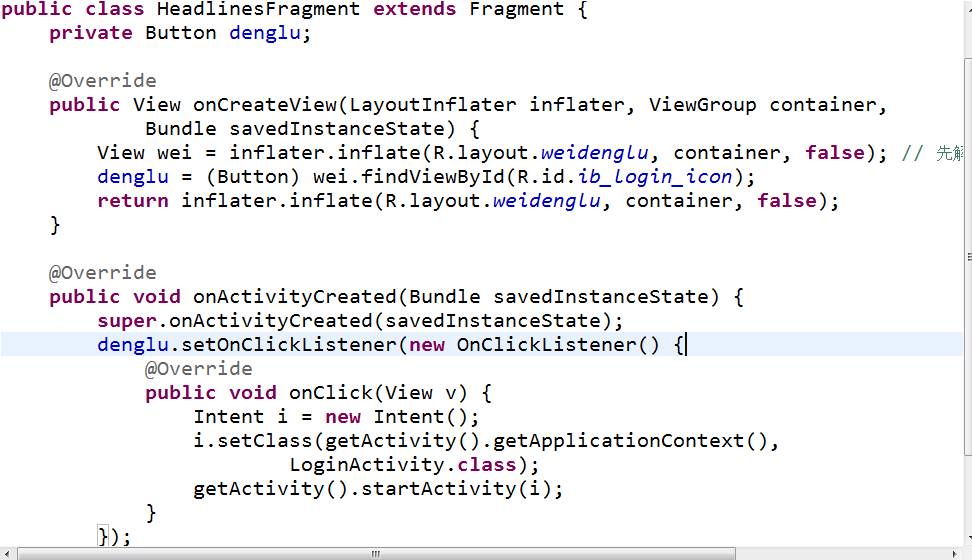Click the horizontal scrollbar thumb

tap(375, 553)
